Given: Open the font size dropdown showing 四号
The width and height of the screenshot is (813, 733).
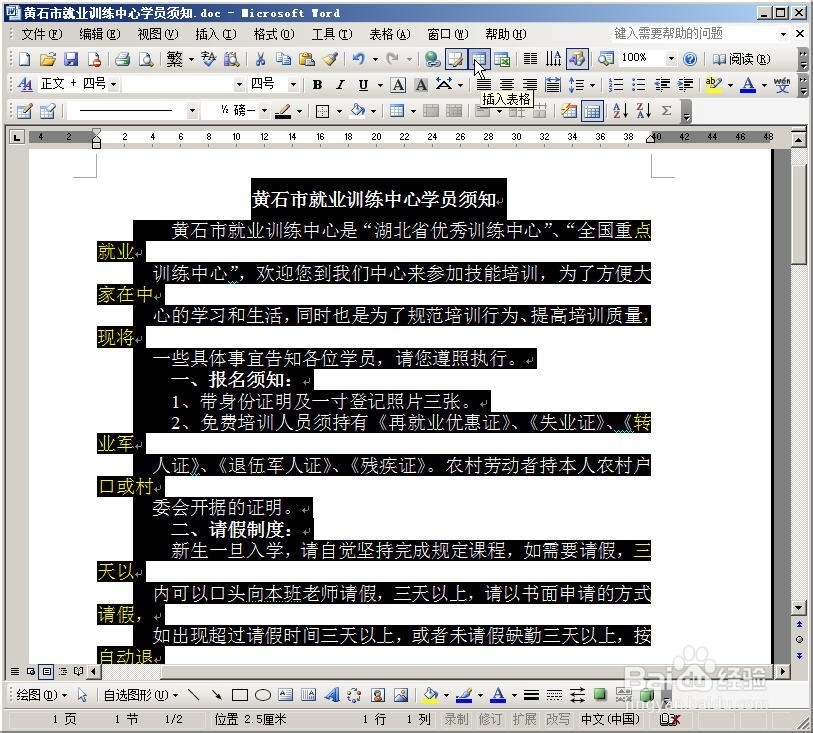Looking at the screenshot, I should click(x=293, y=84).
